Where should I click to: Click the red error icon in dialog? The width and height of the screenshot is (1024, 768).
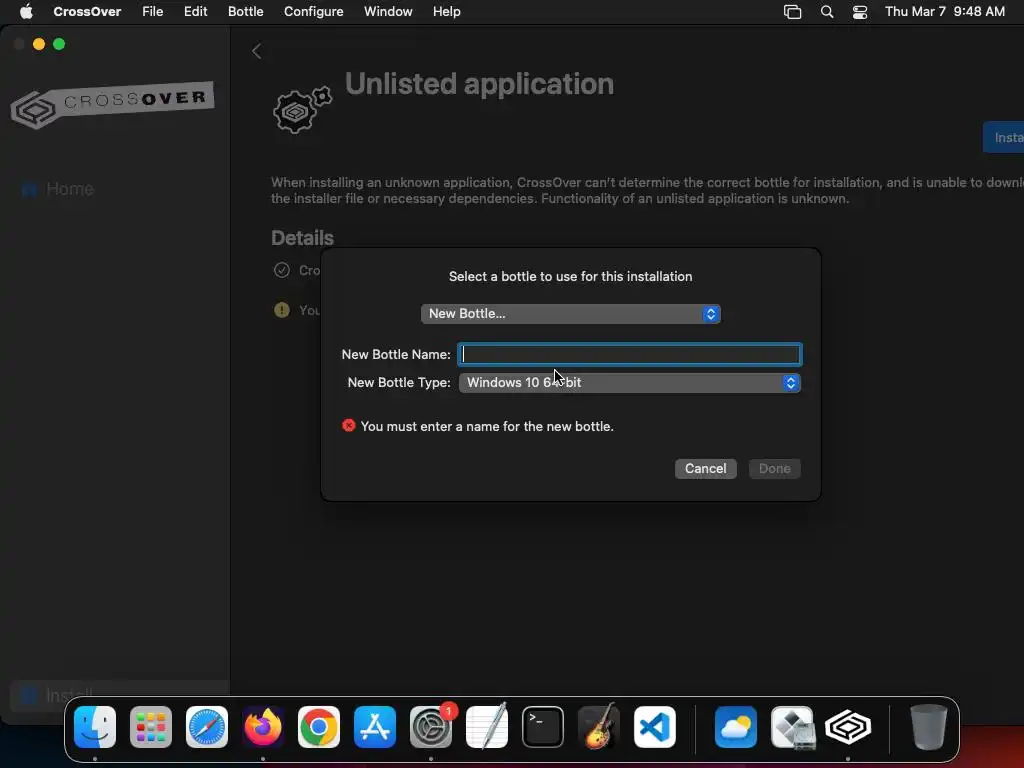[349, 426]
